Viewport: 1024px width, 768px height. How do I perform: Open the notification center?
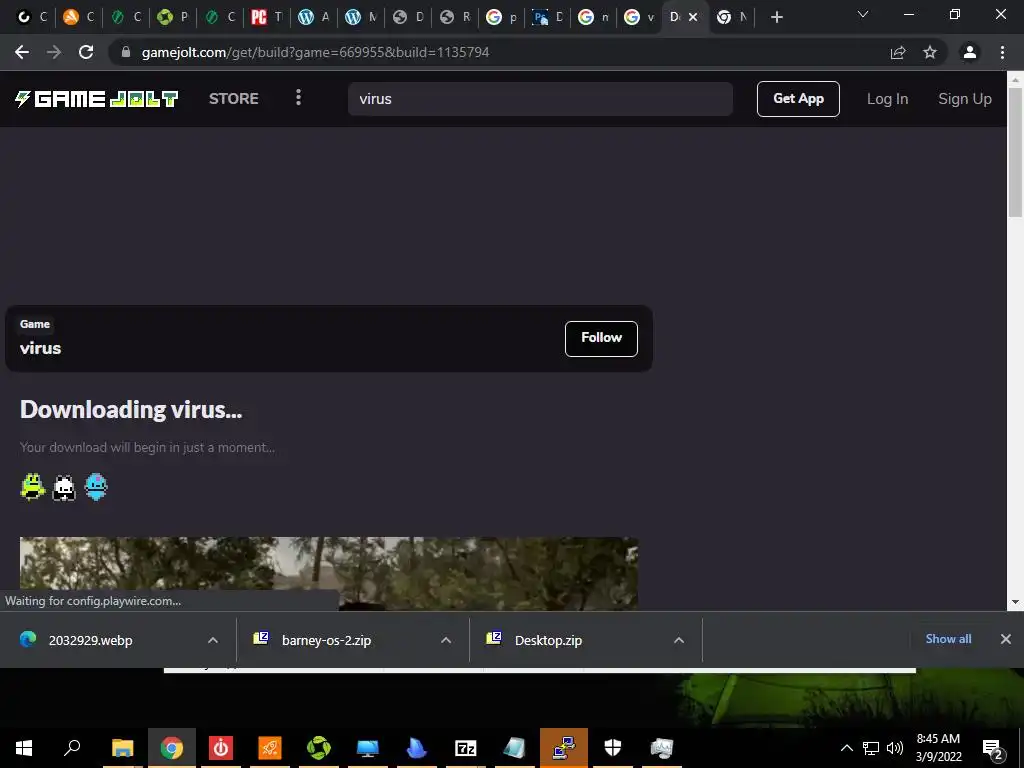(x=993, y=748)
